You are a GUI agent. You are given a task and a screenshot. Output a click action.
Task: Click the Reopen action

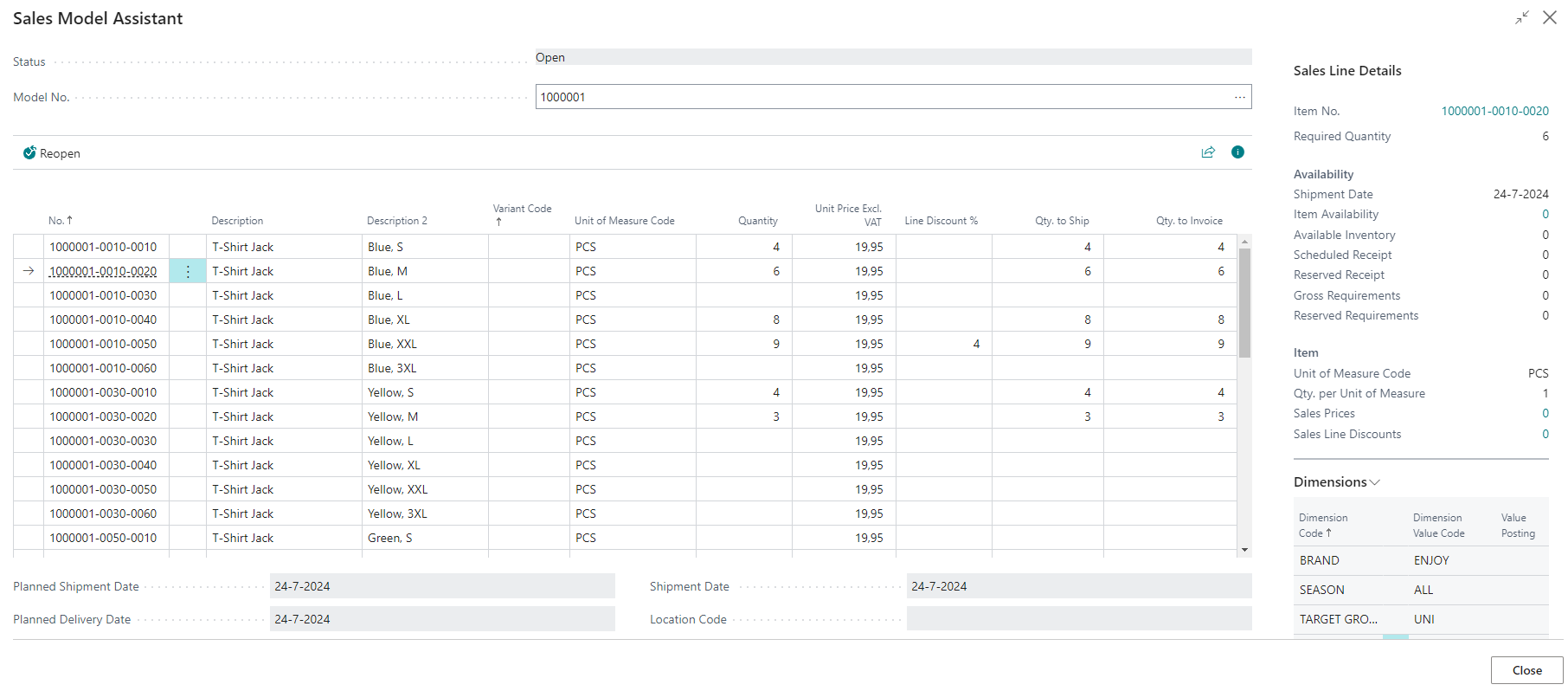52,153
